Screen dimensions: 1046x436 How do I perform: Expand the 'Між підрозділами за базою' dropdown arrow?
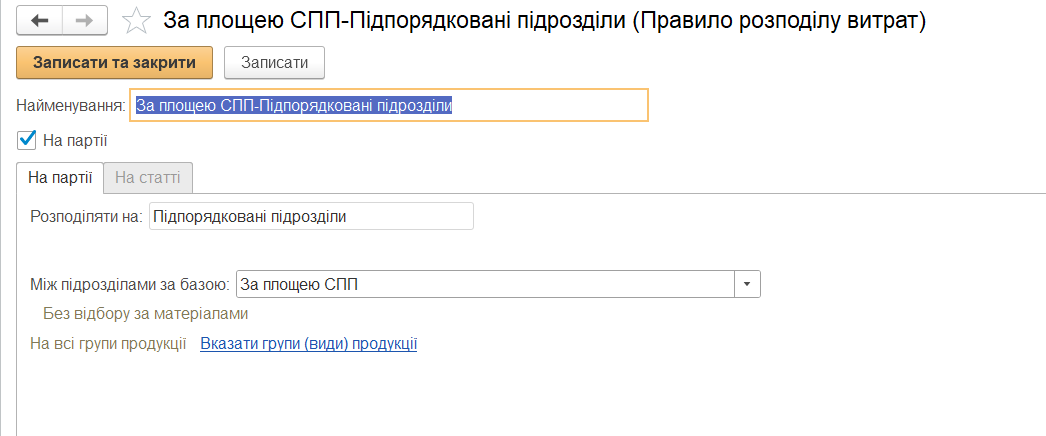click(748, 284)
